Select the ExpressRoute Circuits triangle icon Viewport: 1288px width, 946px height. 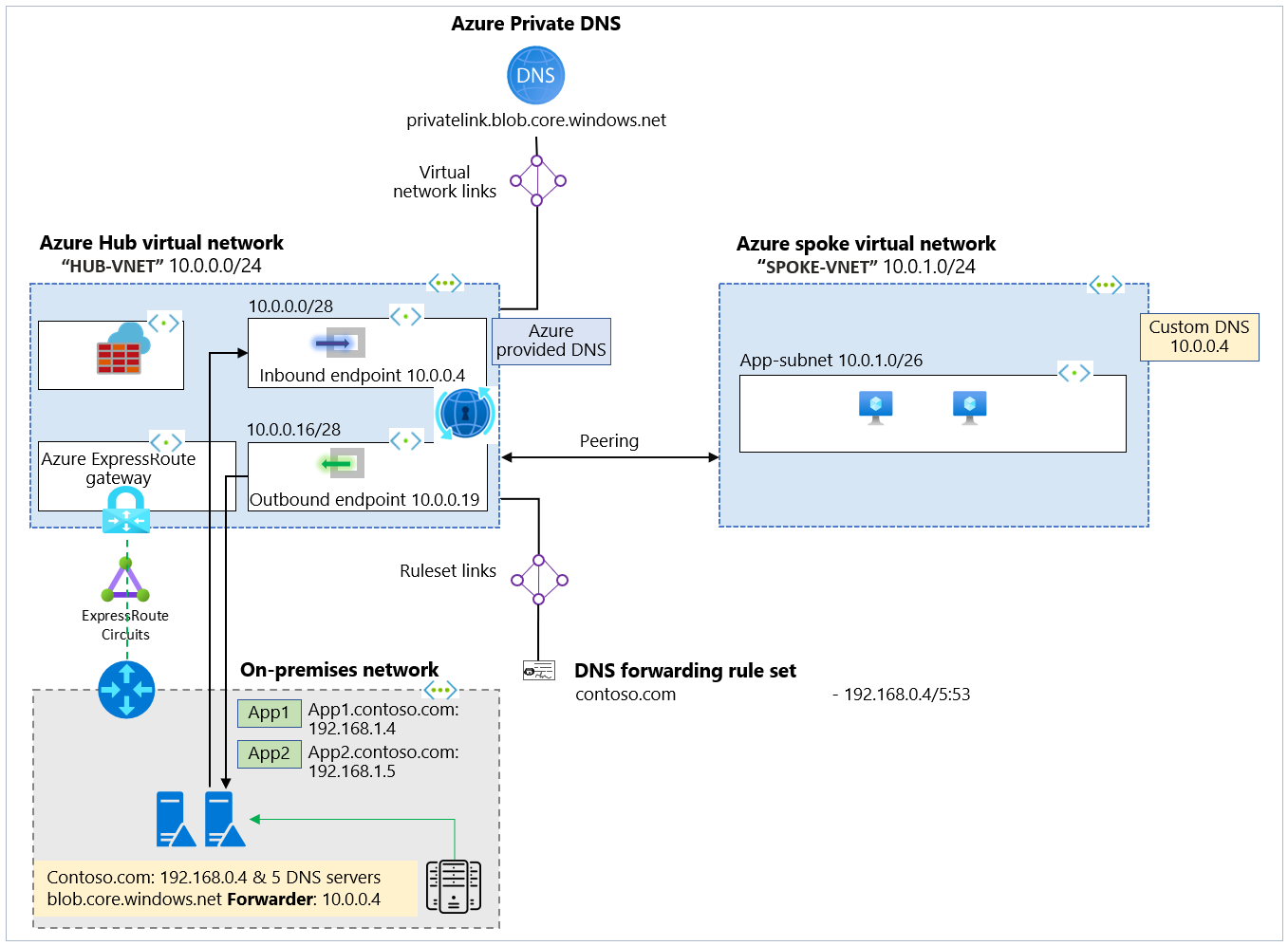coord(124,580)
